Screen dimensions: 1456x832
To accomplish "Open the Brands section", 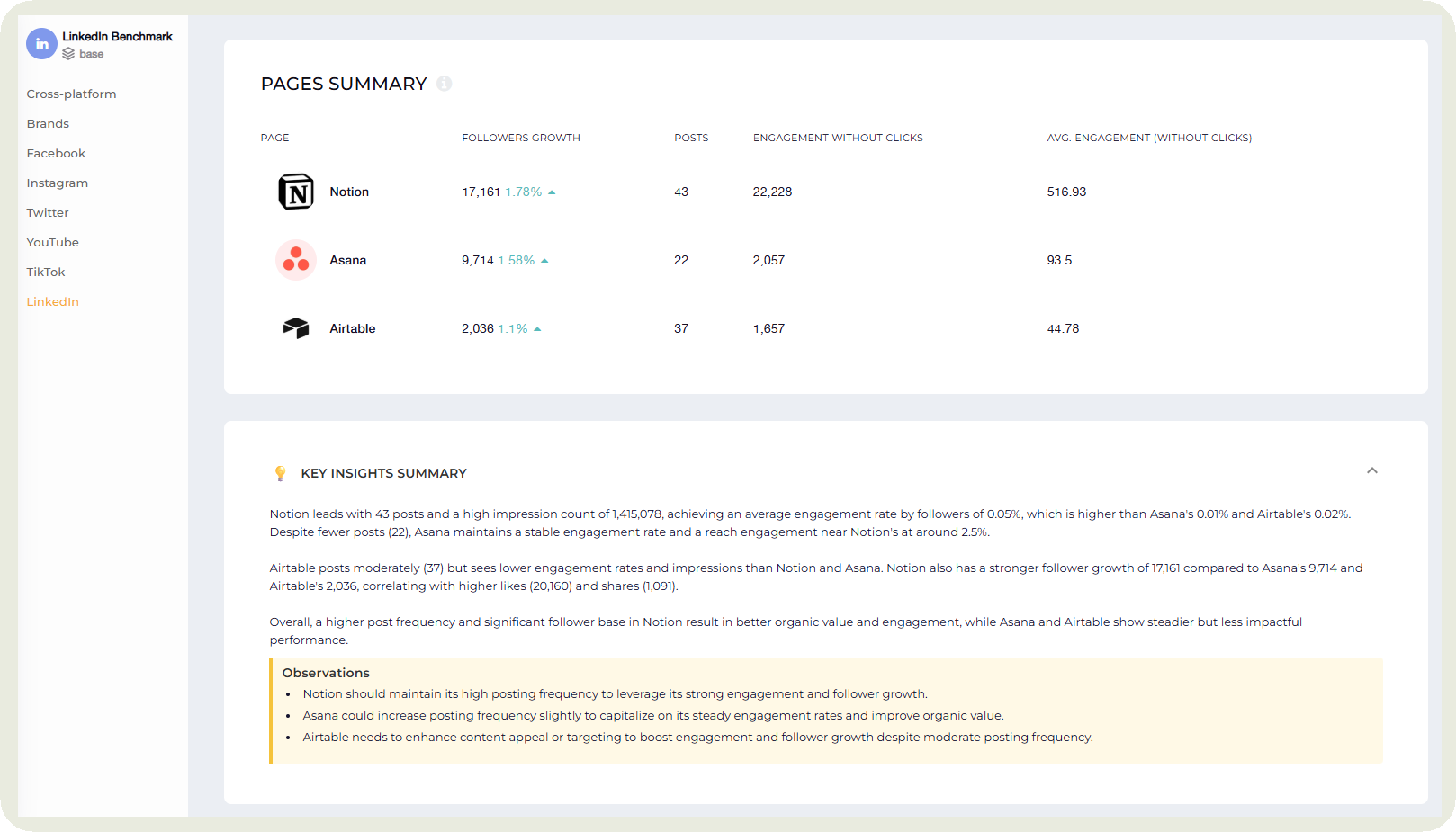I will (48, 123).
